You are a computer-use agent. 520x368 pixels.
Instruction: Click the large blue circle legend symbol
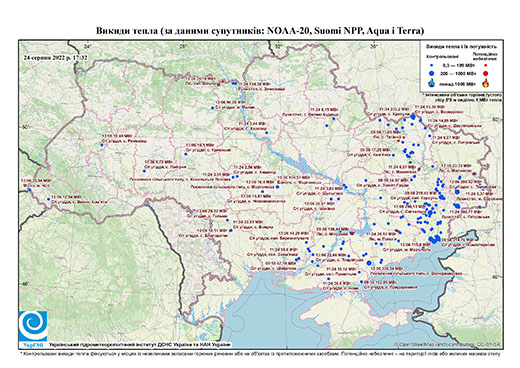[432, 73]
